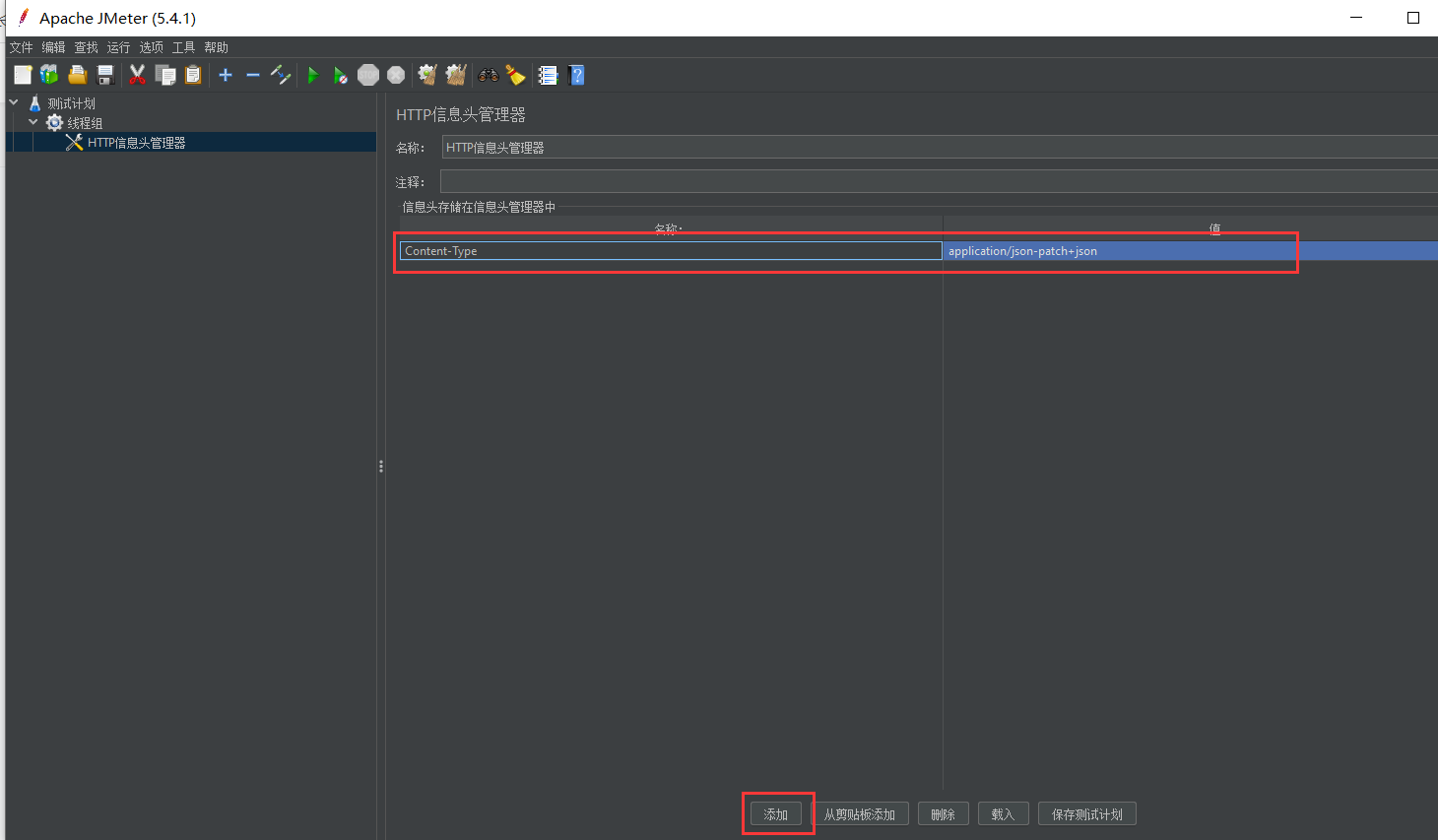This screenshot has width=1438, height=840.
Task: Expand all nodes with the plus icon
Action: [226, 75]
